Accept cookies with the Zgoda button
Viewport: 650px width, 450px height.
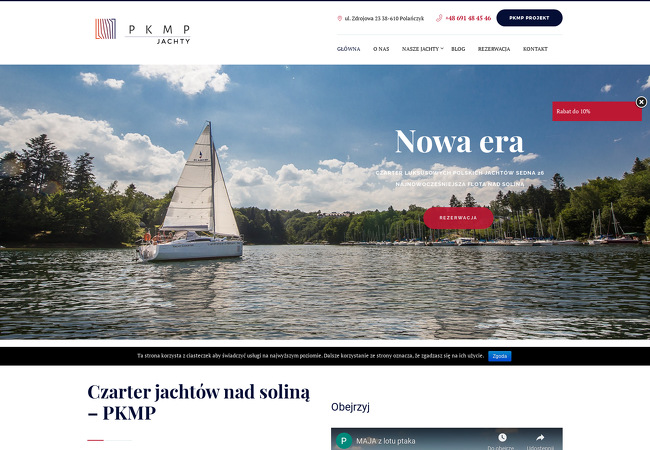pos(500,356)
